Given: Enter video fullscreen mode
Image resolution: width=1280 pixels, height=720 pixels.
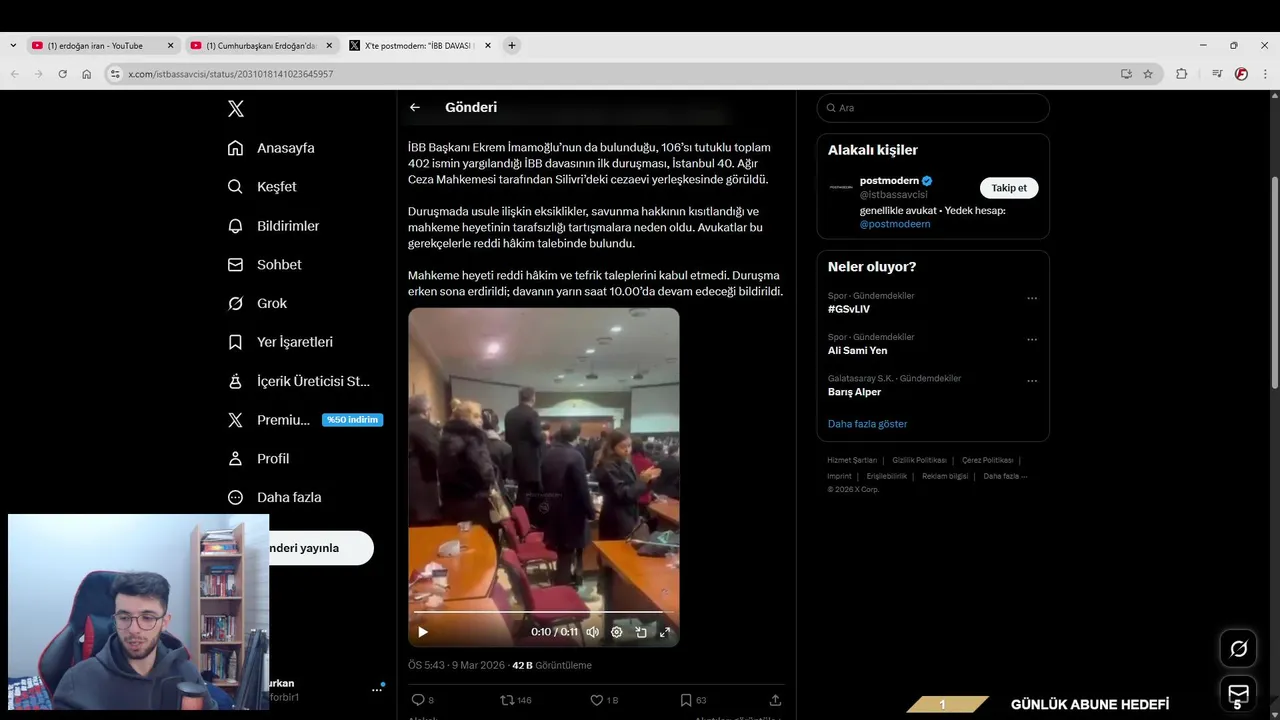Looking at the screenshot, I should pos(665,632).
